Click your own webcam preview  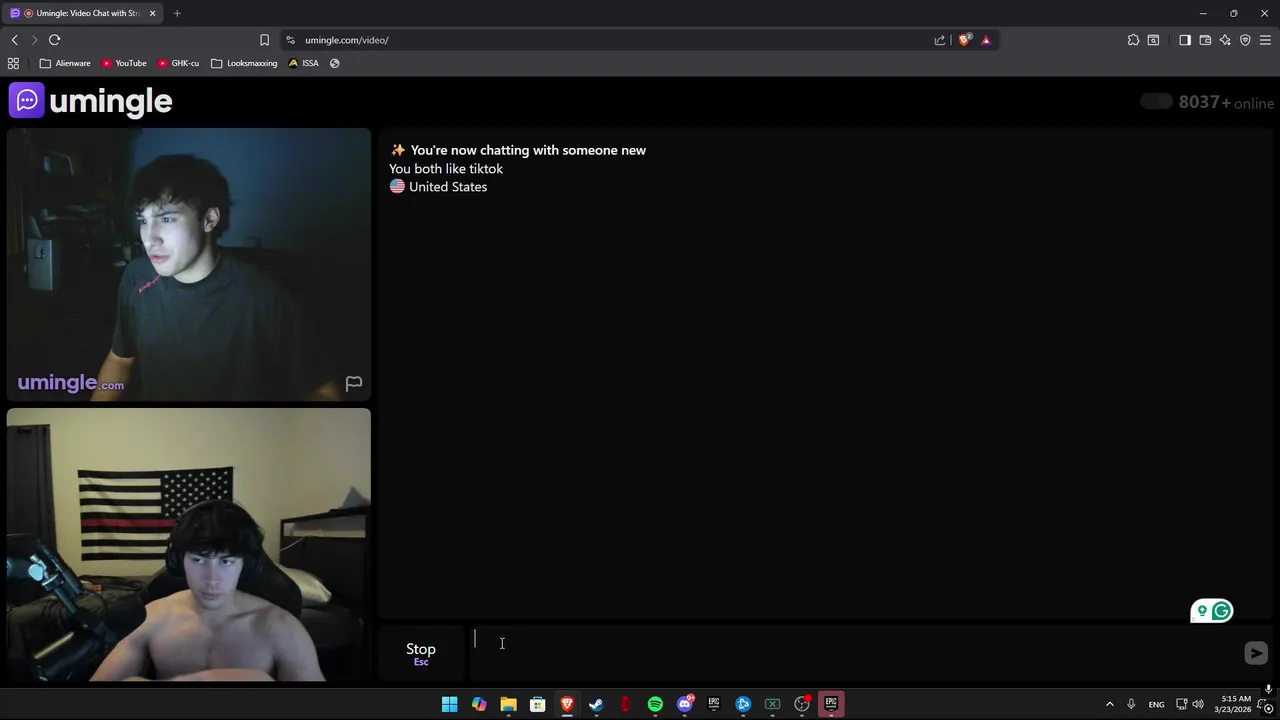tap(189, 545)
